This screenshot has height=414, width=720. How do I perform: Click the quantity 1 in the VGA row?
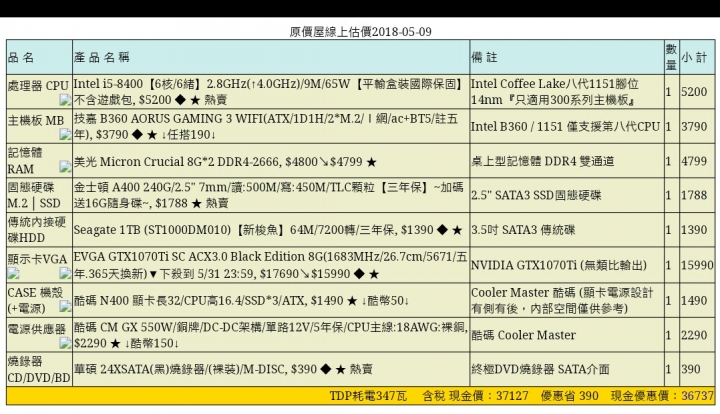point(669,265)
